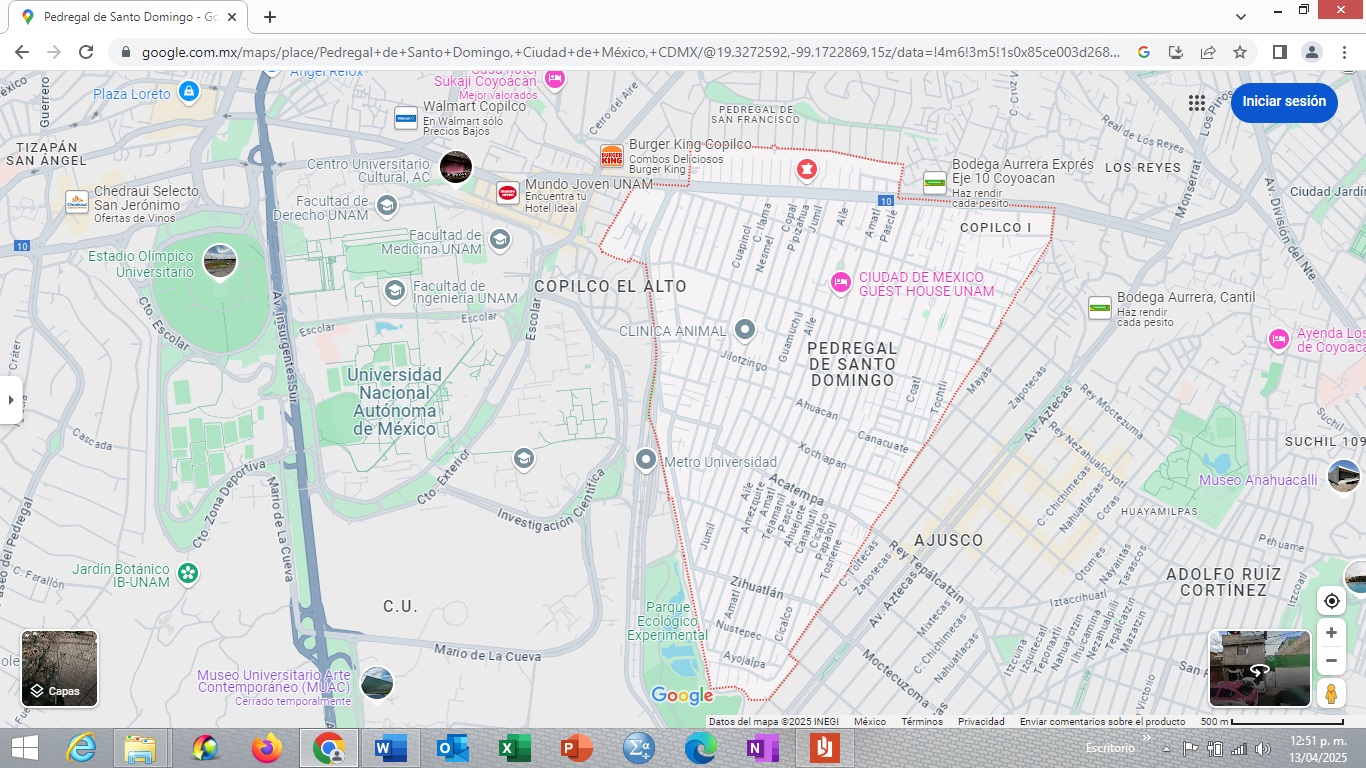Click the Ayenda hotel pin icon
Viewport: 1366px width, 768px height.
1278,340
